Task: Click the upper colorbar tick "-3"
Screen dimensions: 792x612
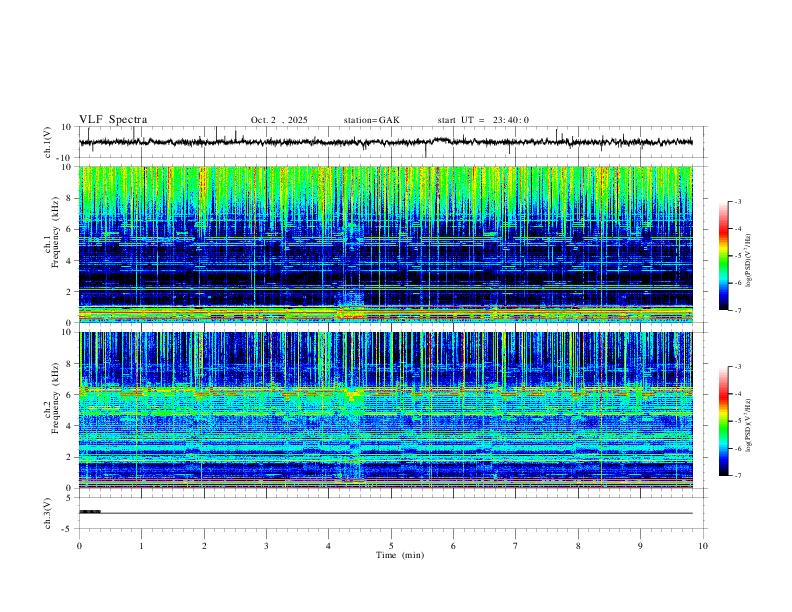Action: point(737,201)
